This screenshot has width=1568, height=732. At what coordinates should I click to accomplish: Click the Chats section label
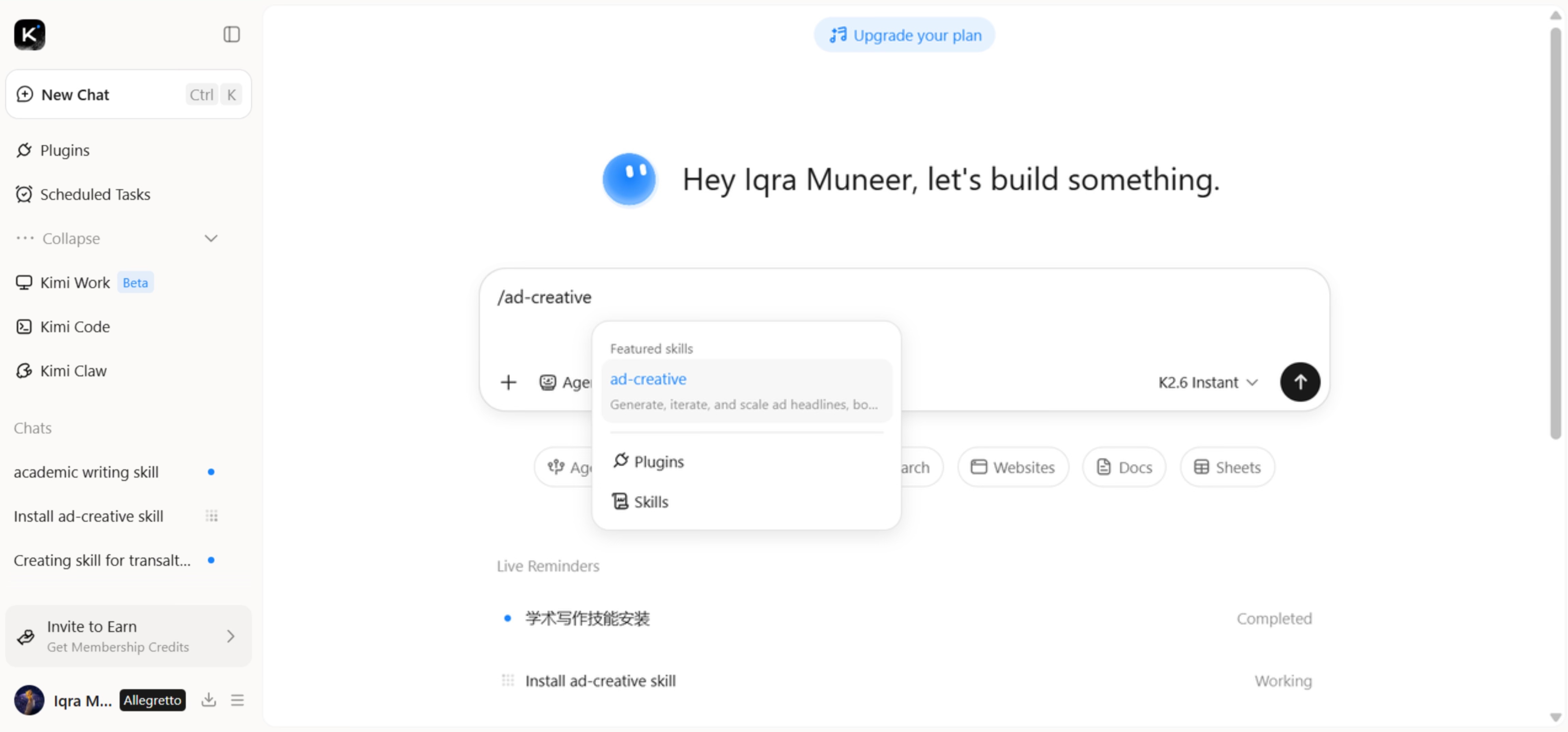tap(32, 428)
